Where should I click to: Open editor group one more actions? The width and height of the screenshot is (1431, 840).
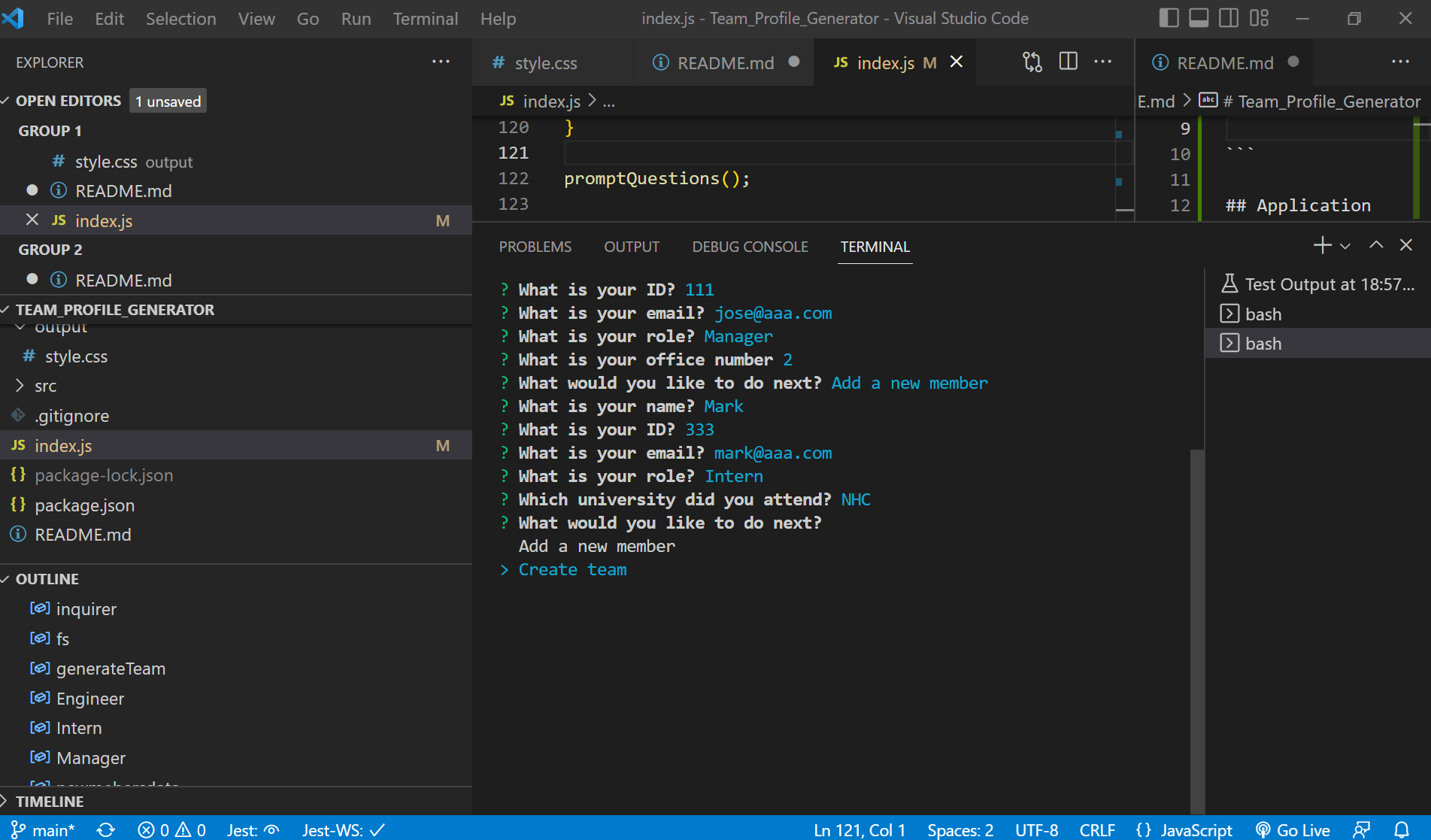[1102, 62]
